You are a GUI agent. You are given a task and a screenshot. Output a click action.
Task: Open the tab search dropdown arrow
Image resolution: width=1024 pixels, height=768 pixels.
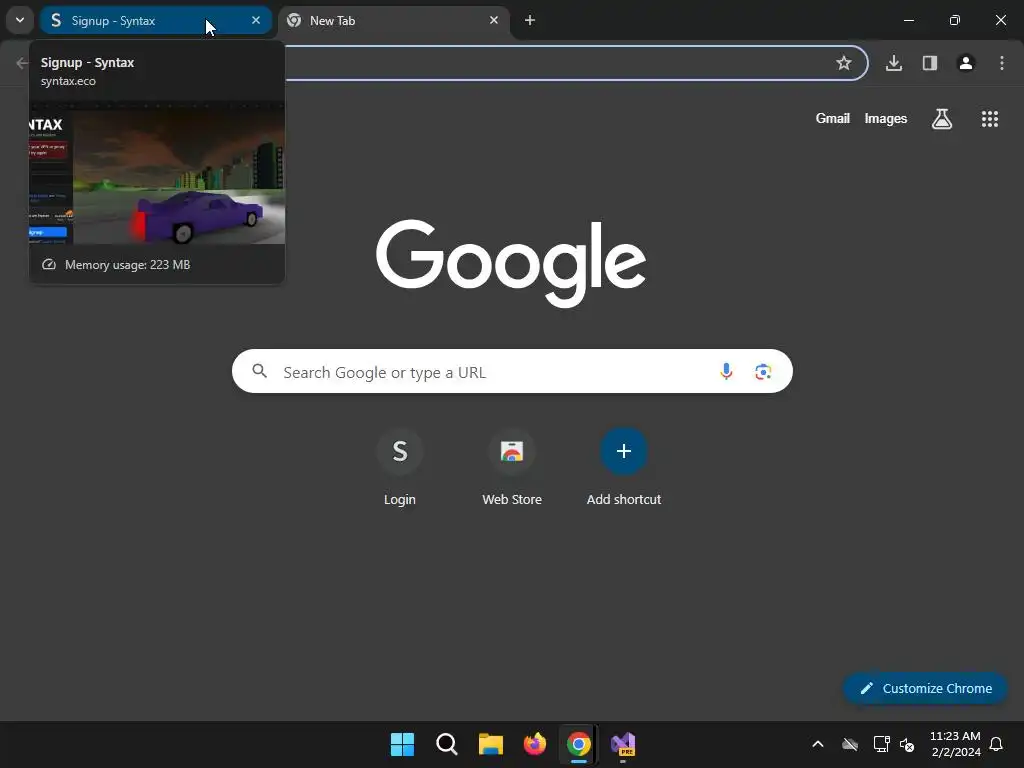click(x=20, y=20)
